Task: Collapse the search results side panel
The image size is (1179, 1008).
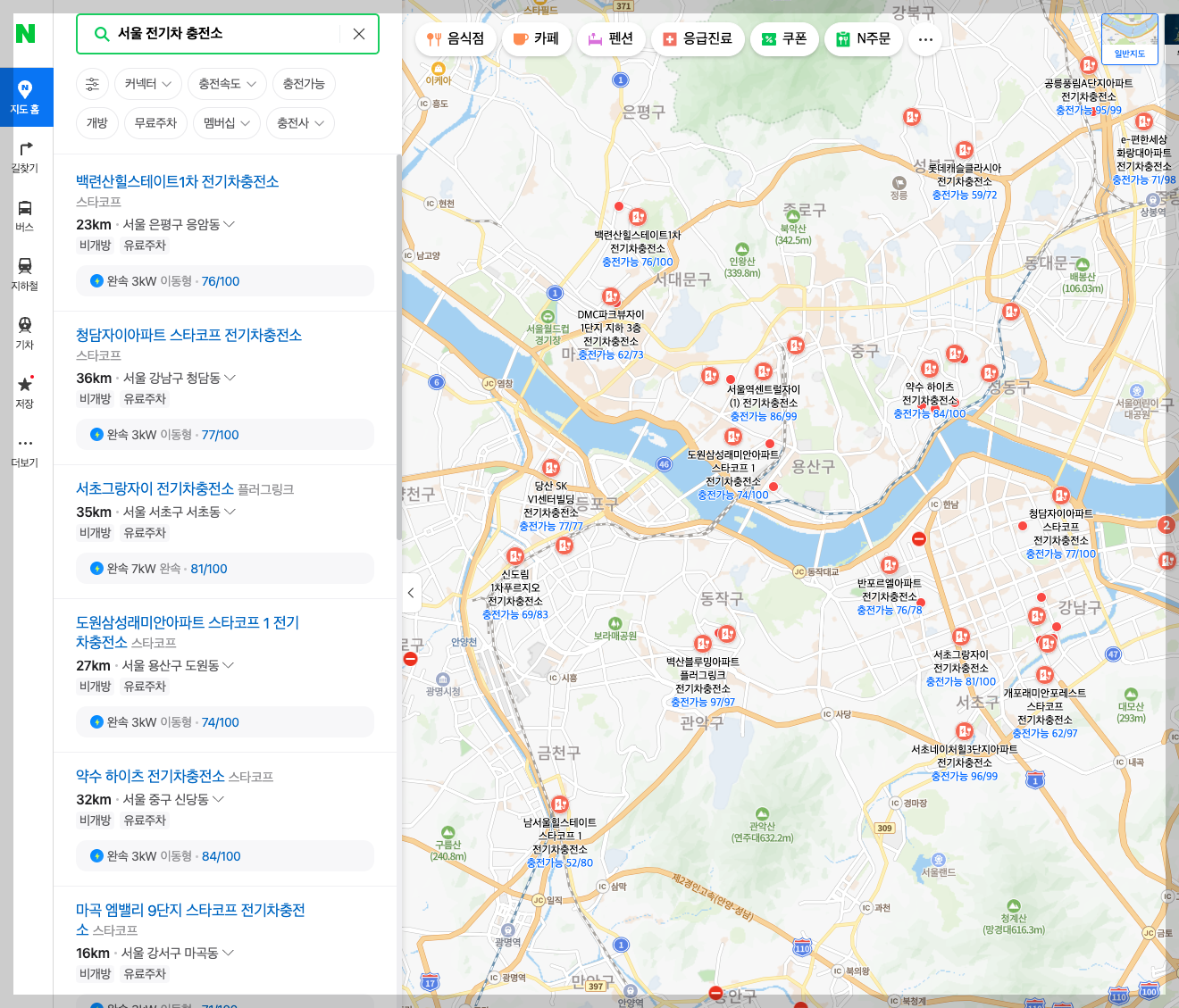Action: pos(411,593)
